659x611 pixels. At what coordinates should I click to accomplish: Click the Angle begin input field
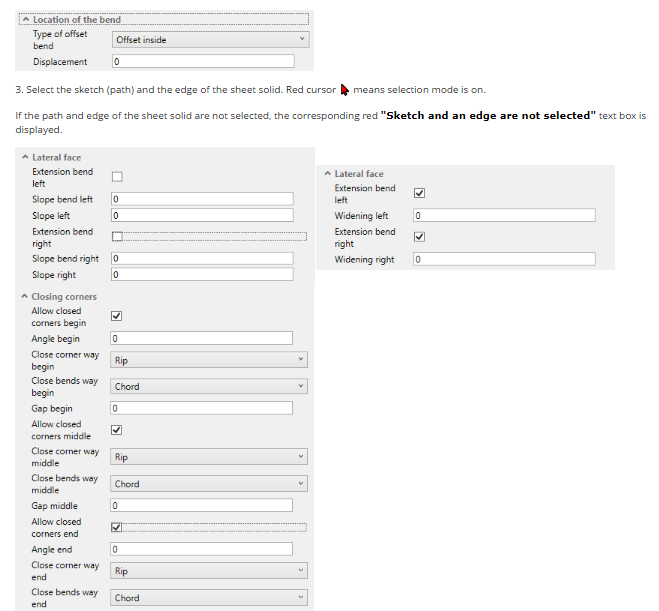(202, 339)
